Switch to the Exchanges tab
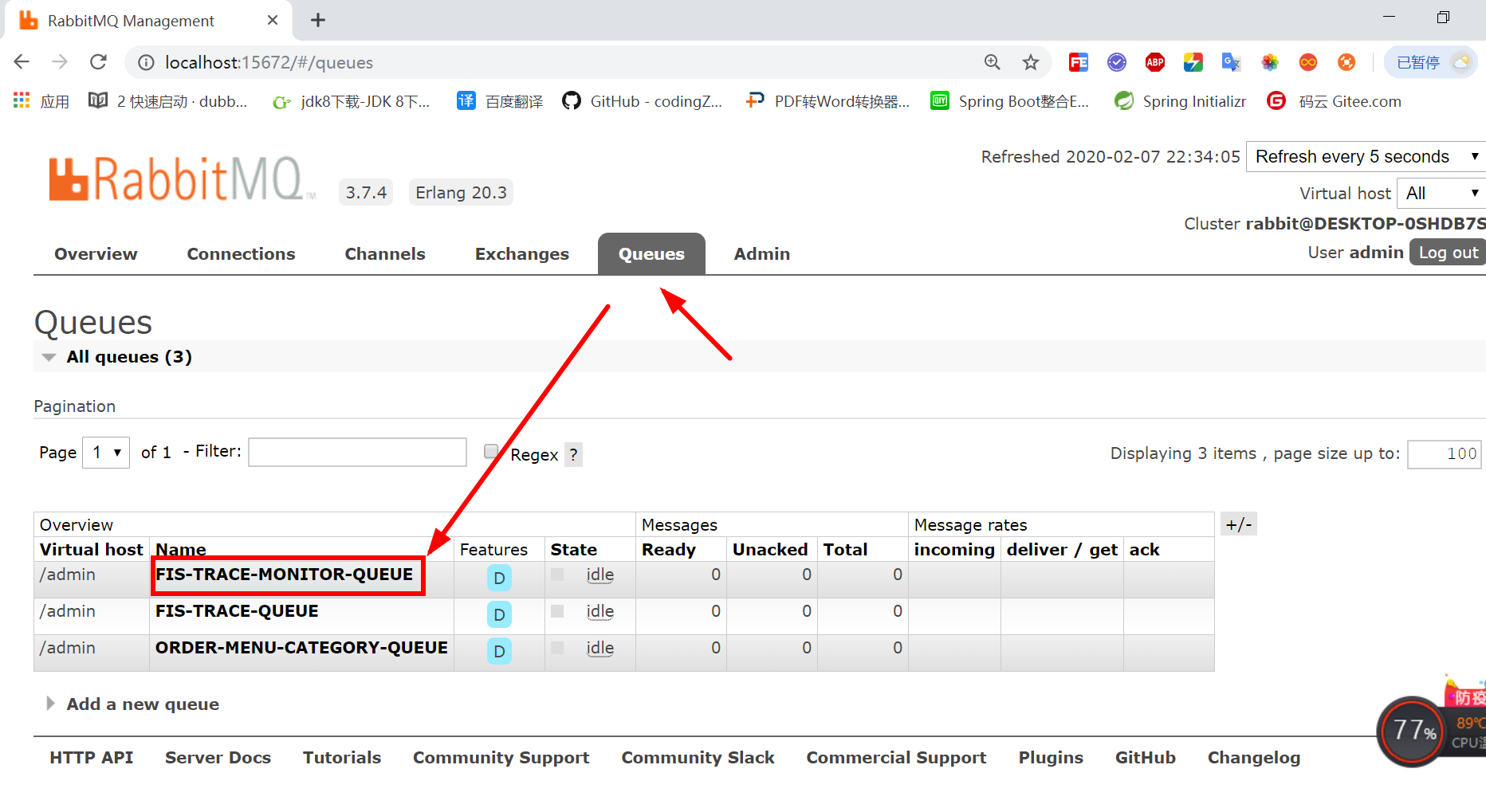This screenshot has height=812, width=1486. click(522, 253)
